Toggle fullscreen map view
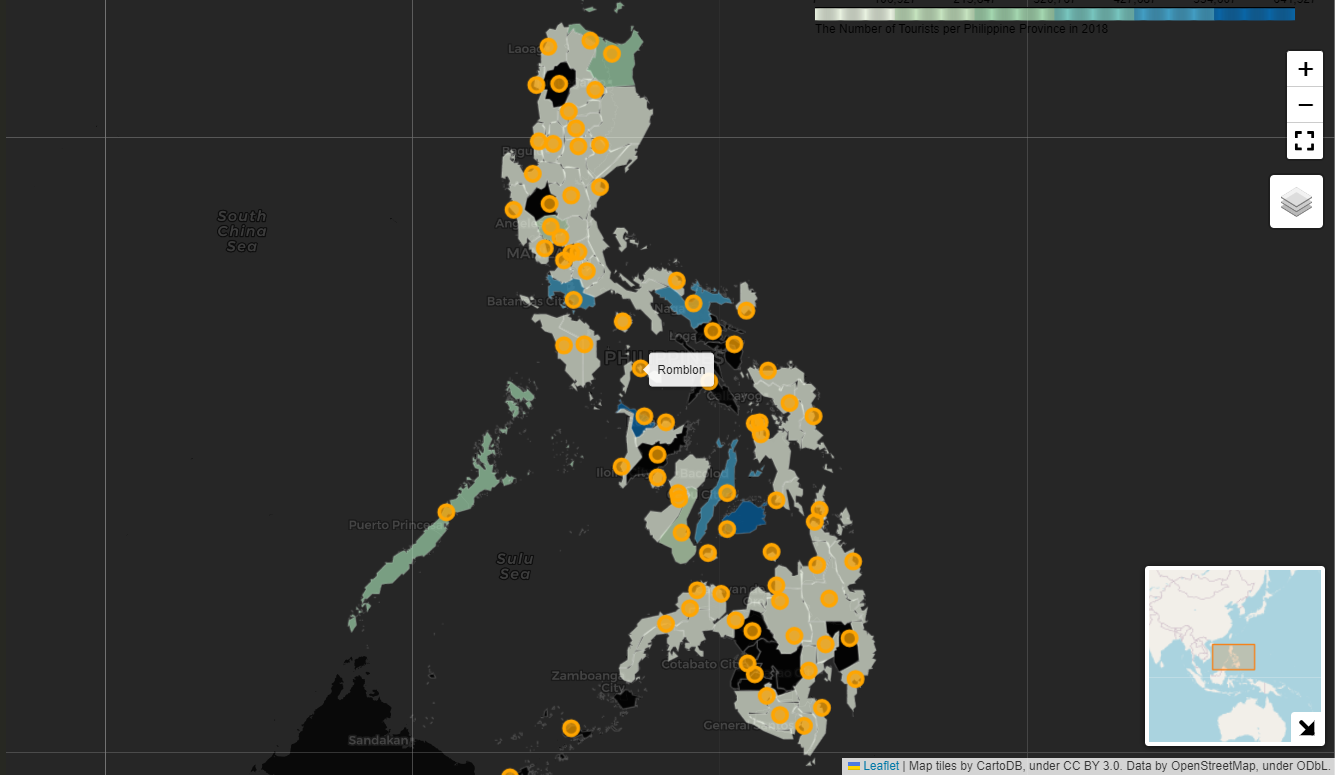This screenshot has height=775, width=1335. pyautogui.click(x=1304, y=141)
